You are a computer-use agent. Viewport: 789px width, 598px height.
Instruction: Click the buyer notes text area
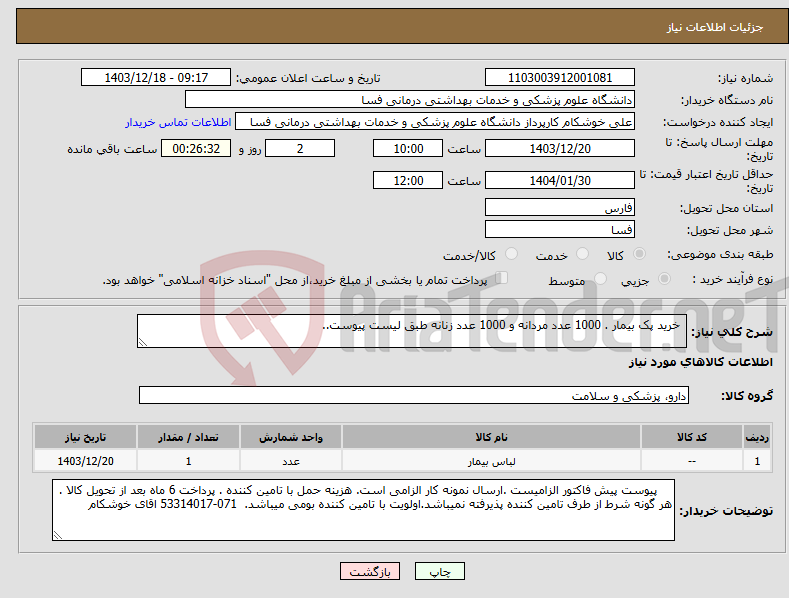363,510
